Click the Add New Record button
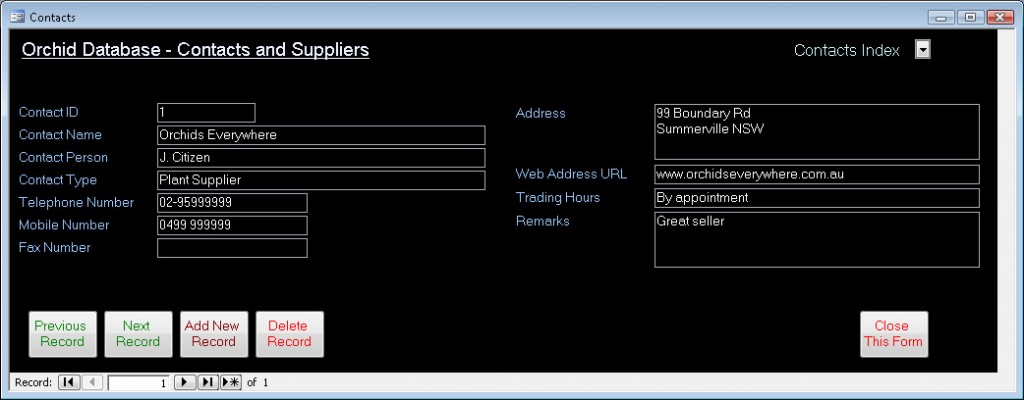1024x400 pixels. 214,334
